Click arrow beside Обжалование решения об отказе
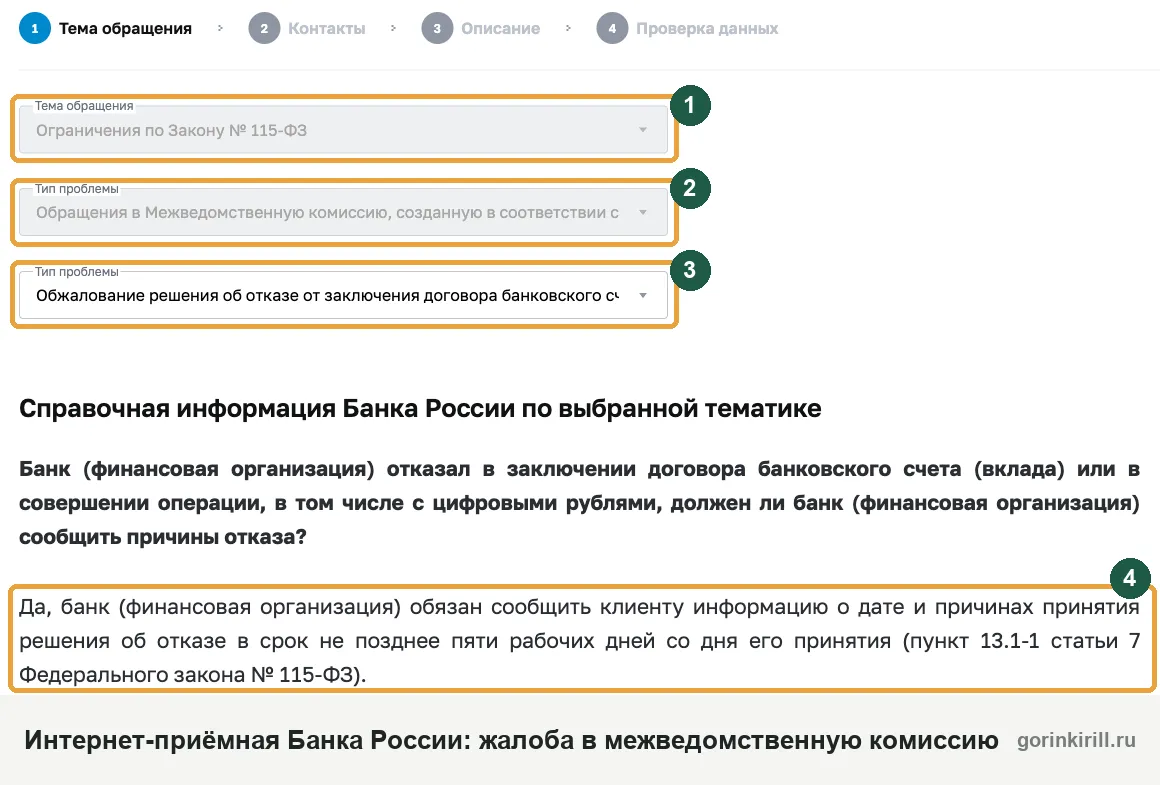The image size is (1160, 785). [x=643, y=296]
